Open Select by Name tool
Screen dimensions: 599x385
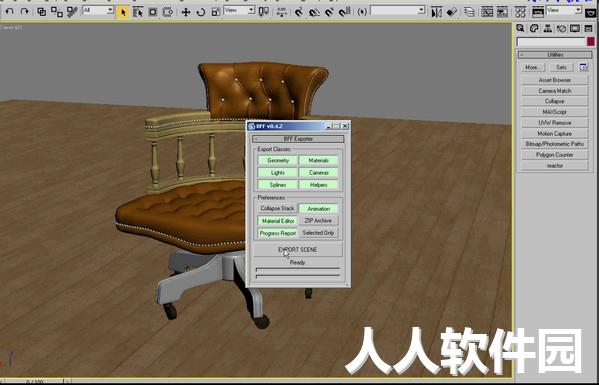coord(138,12)
